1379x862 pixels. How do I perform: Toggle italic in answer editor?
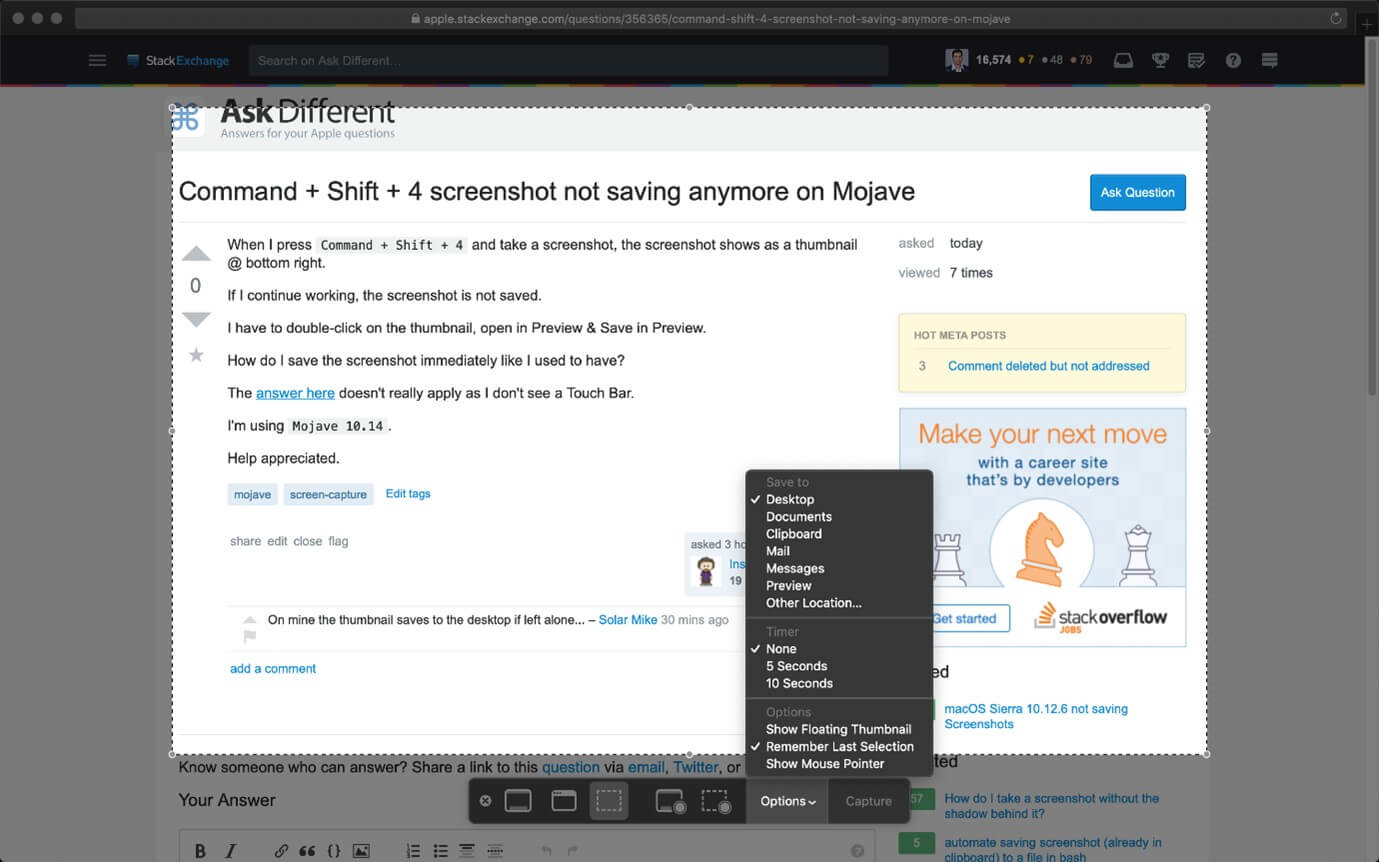tap(230, 851)
